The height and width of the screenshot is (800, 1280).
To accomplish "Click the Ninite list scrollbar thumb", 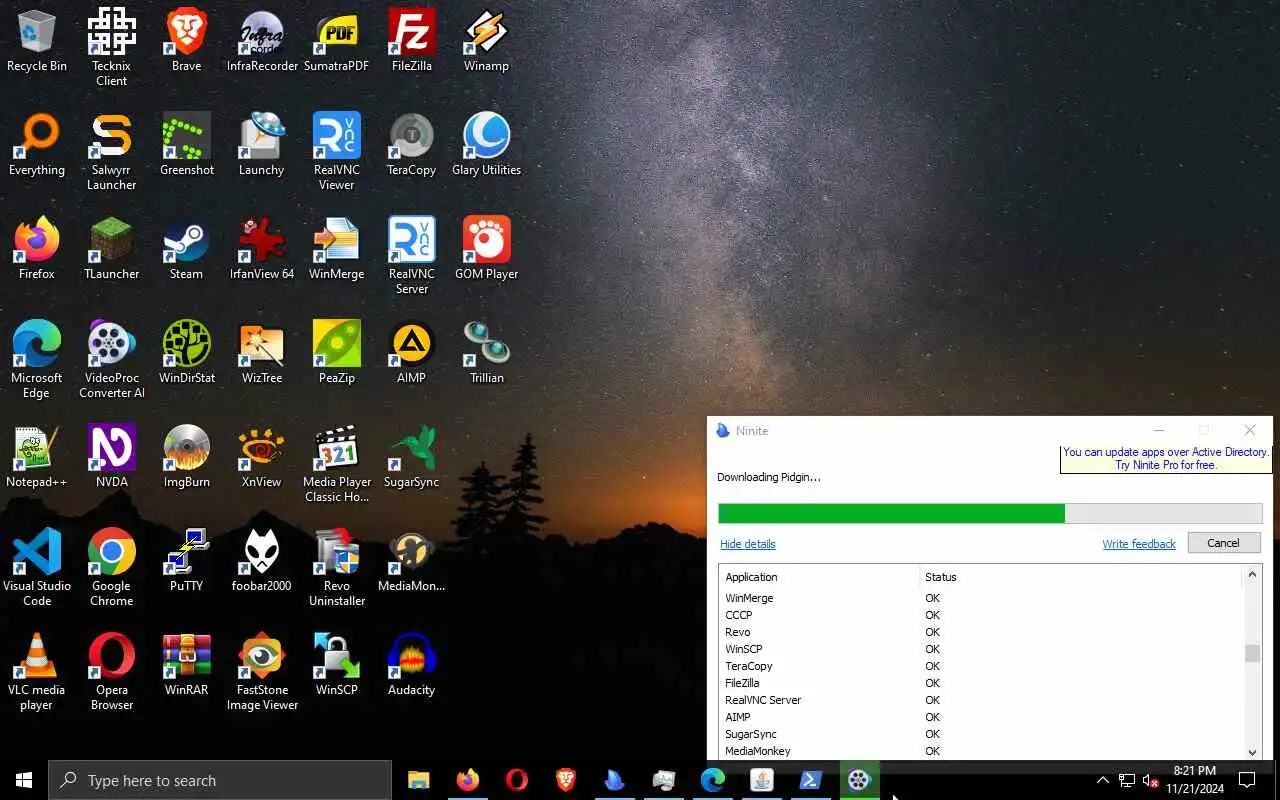I will tap(1252, 653).
